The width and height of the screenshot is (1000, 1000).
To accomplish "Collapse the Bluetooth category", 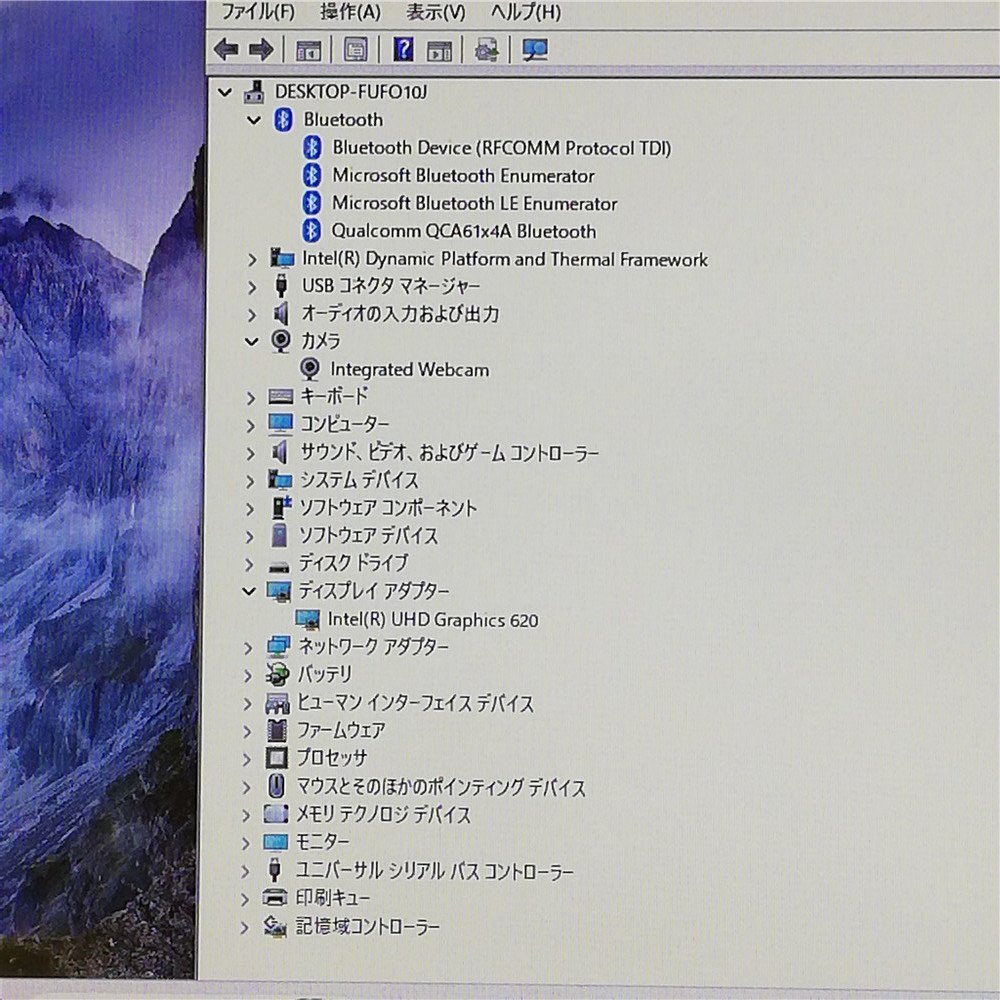I will [x=254, y=120].
